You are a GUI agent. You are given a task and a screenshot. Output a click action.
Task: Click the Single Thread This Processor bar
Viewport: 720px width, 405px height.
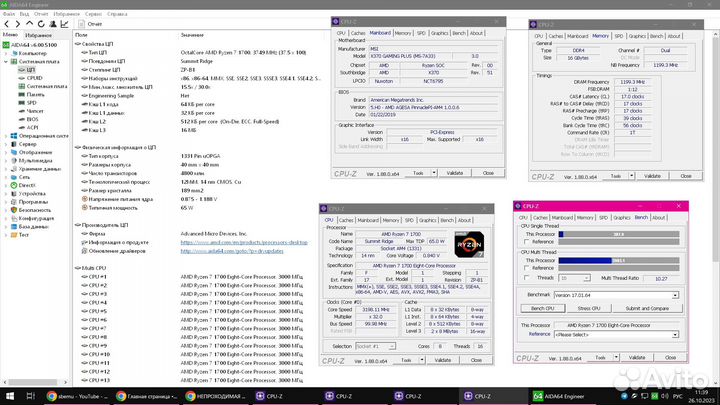(x=619, y=234)
